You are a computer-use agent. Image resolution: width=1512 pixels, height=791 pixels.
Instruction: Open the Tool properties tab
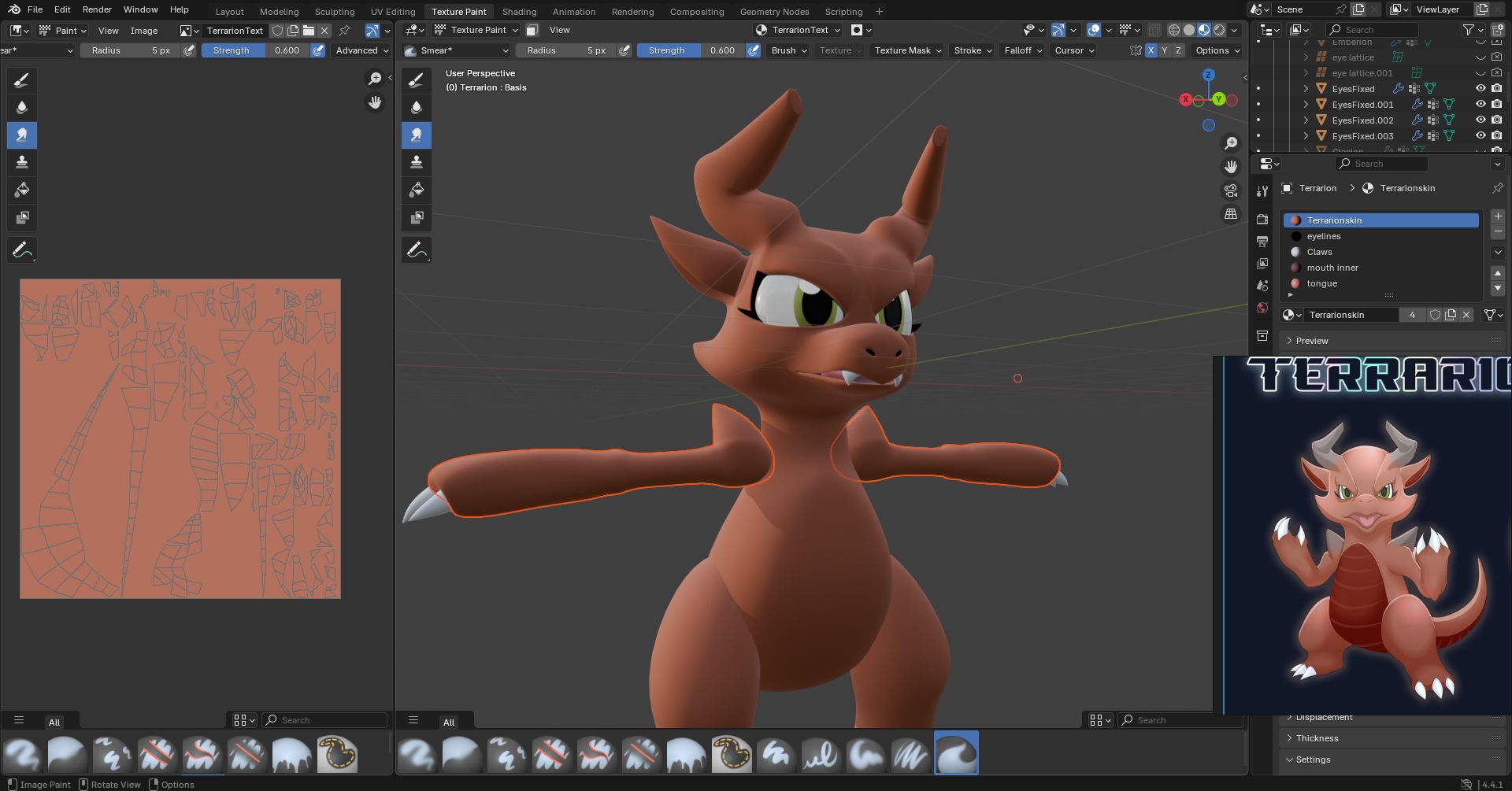coord(1262,190)
